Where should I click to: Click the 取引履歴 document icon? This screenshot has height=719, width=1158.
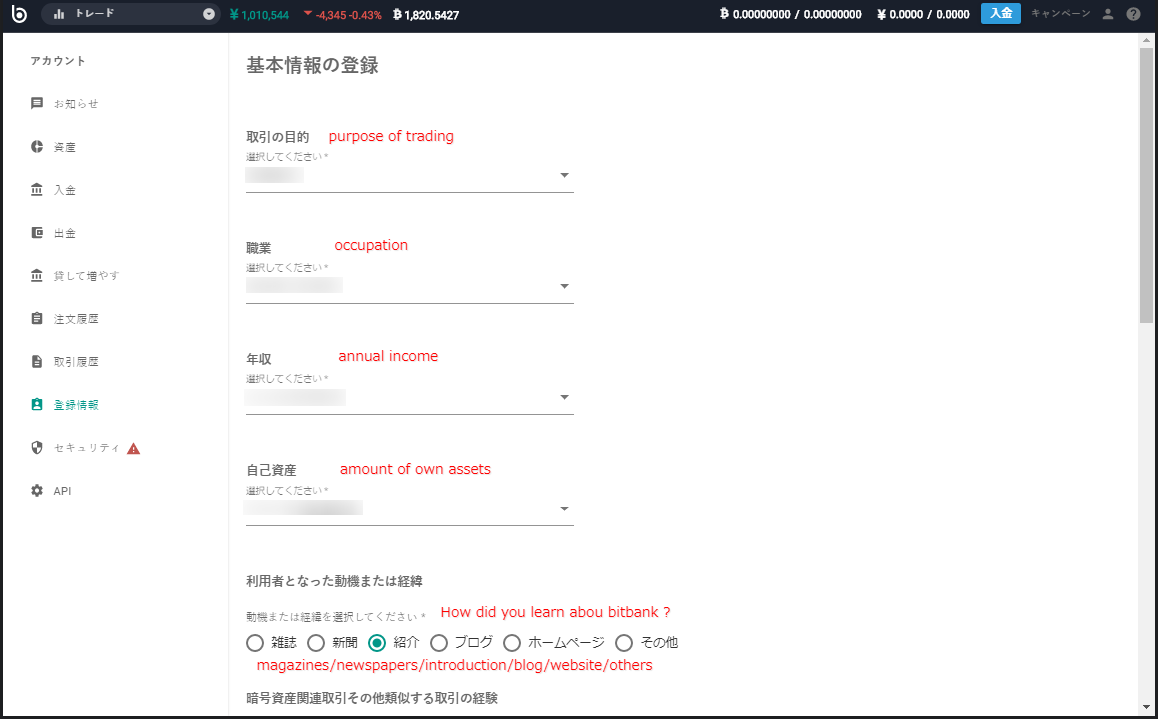(x=37, y=361)
